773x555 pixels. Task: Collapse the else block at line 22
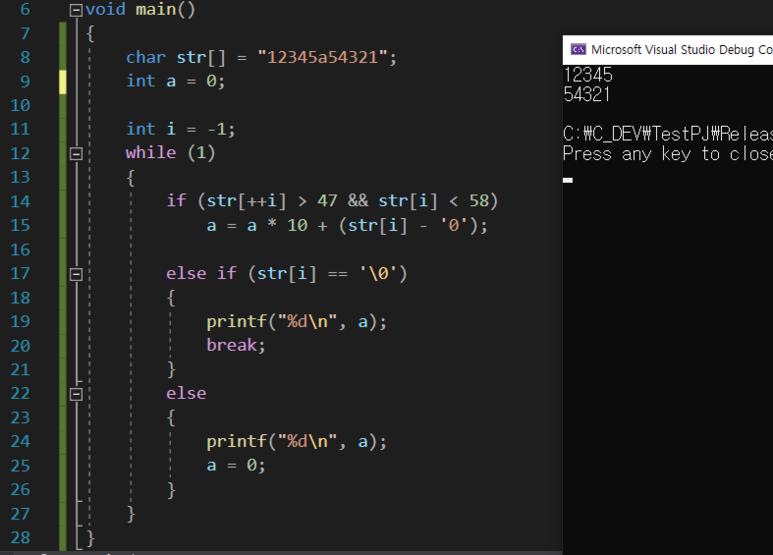76,394
